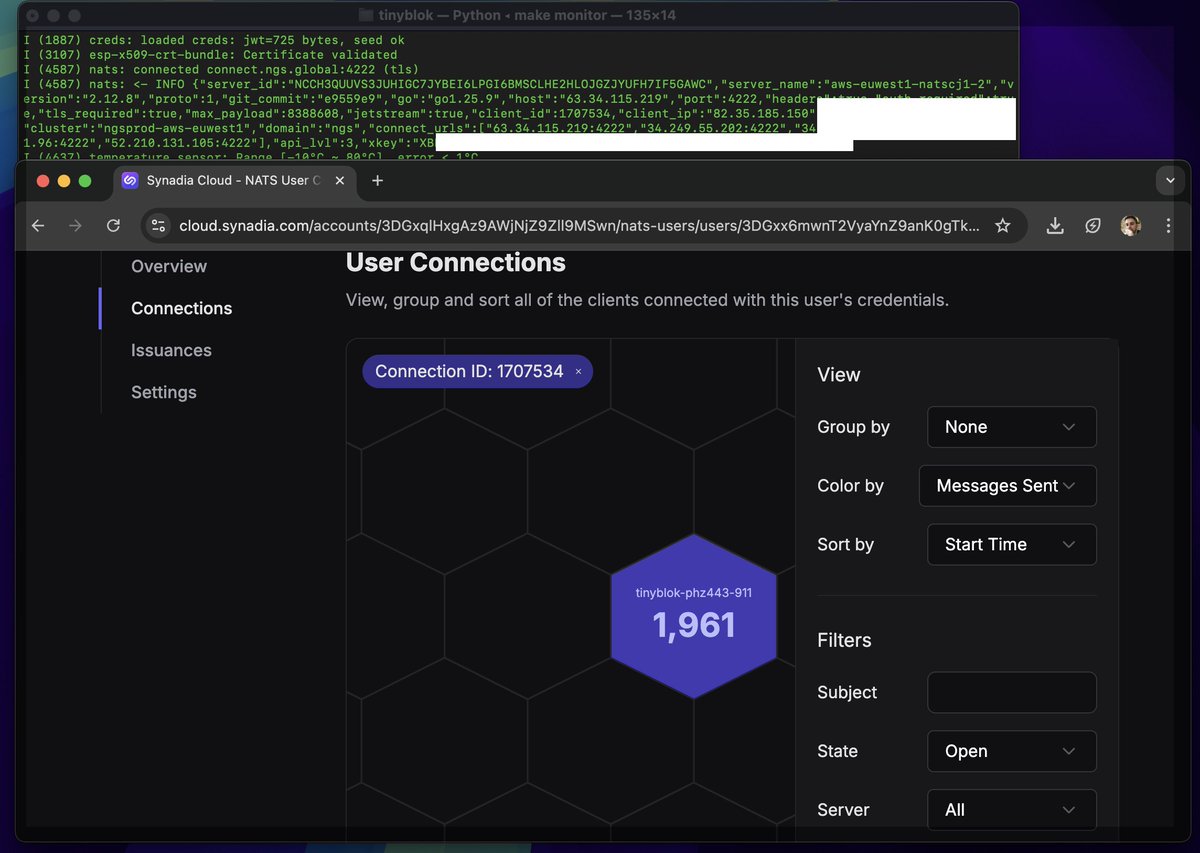Open site information icon in address bar

tap(158, 226)
